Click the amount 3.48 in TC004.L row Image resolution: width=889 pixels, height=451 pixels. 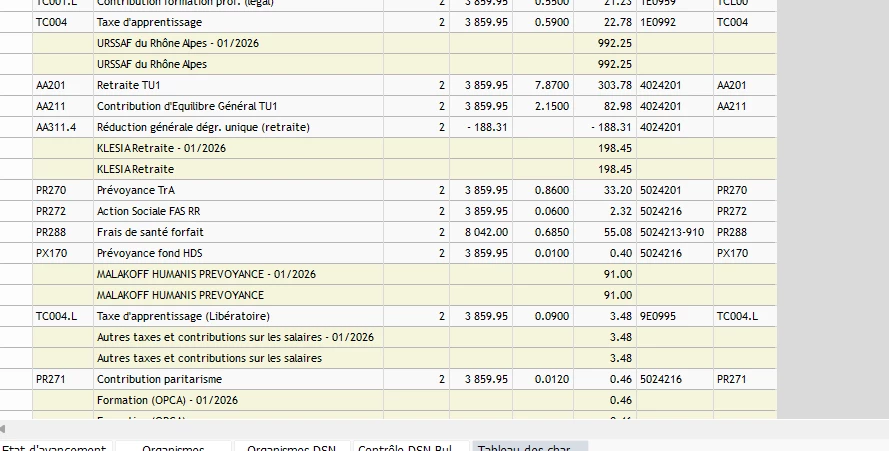[x=605, y=316]
